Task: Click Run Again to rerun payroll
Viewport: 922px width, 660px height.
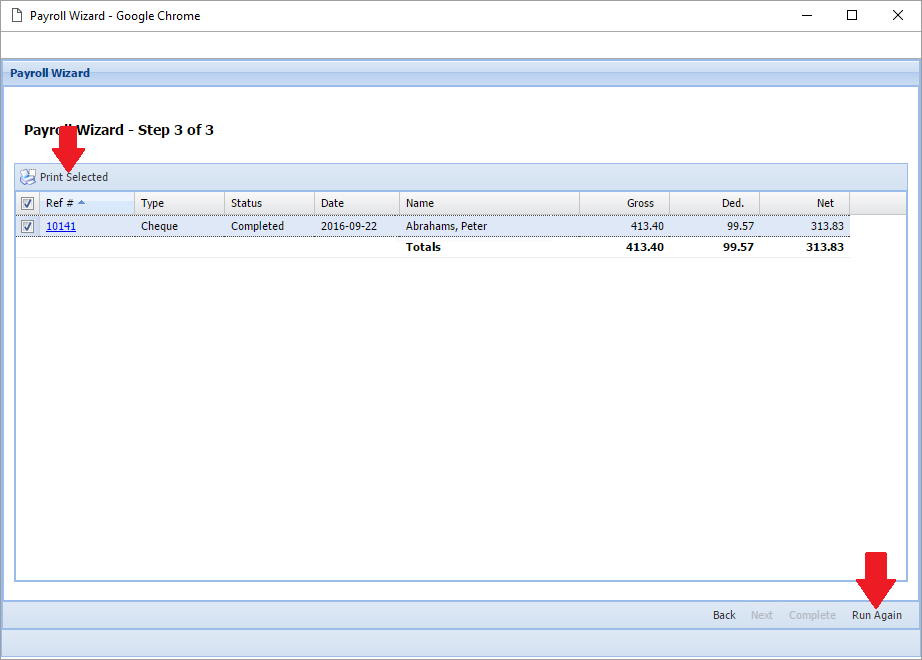Action: click(877, 615)
